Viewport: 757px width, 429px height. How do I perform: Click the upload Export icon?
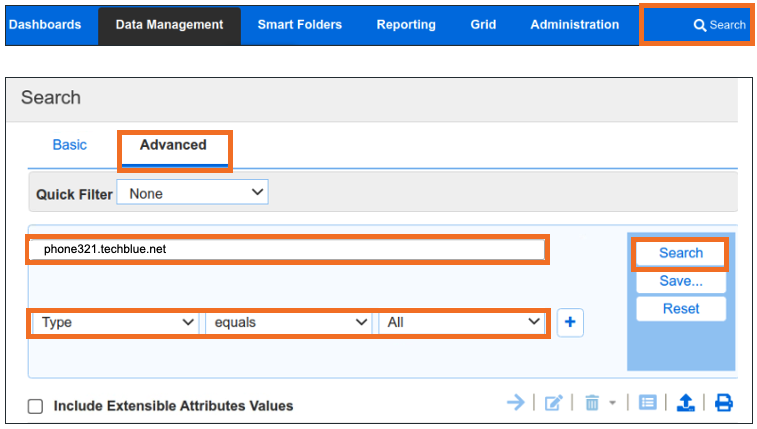[686, 402]
